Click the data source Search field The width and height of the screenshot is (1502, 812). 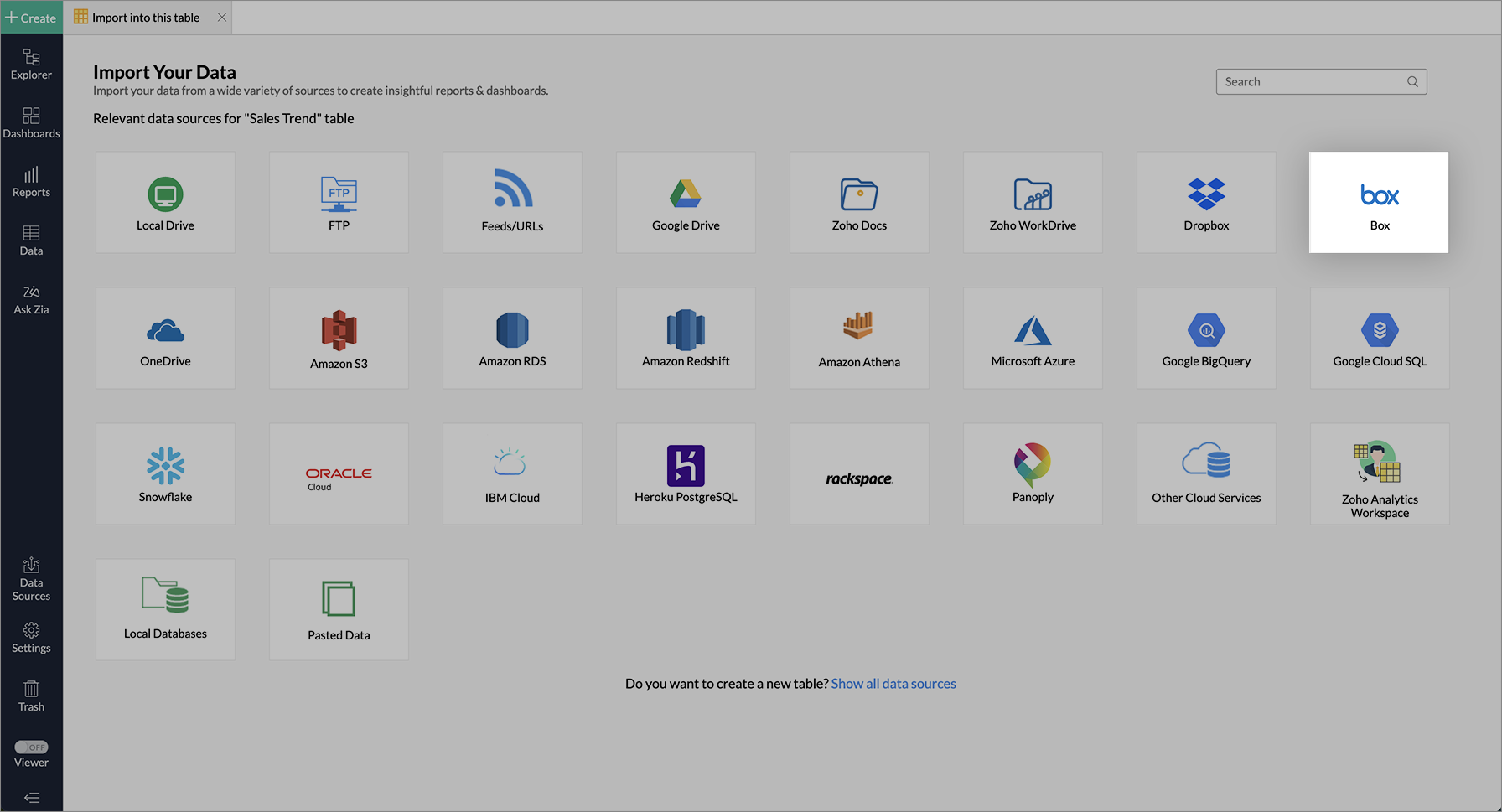click(1312, 81)
